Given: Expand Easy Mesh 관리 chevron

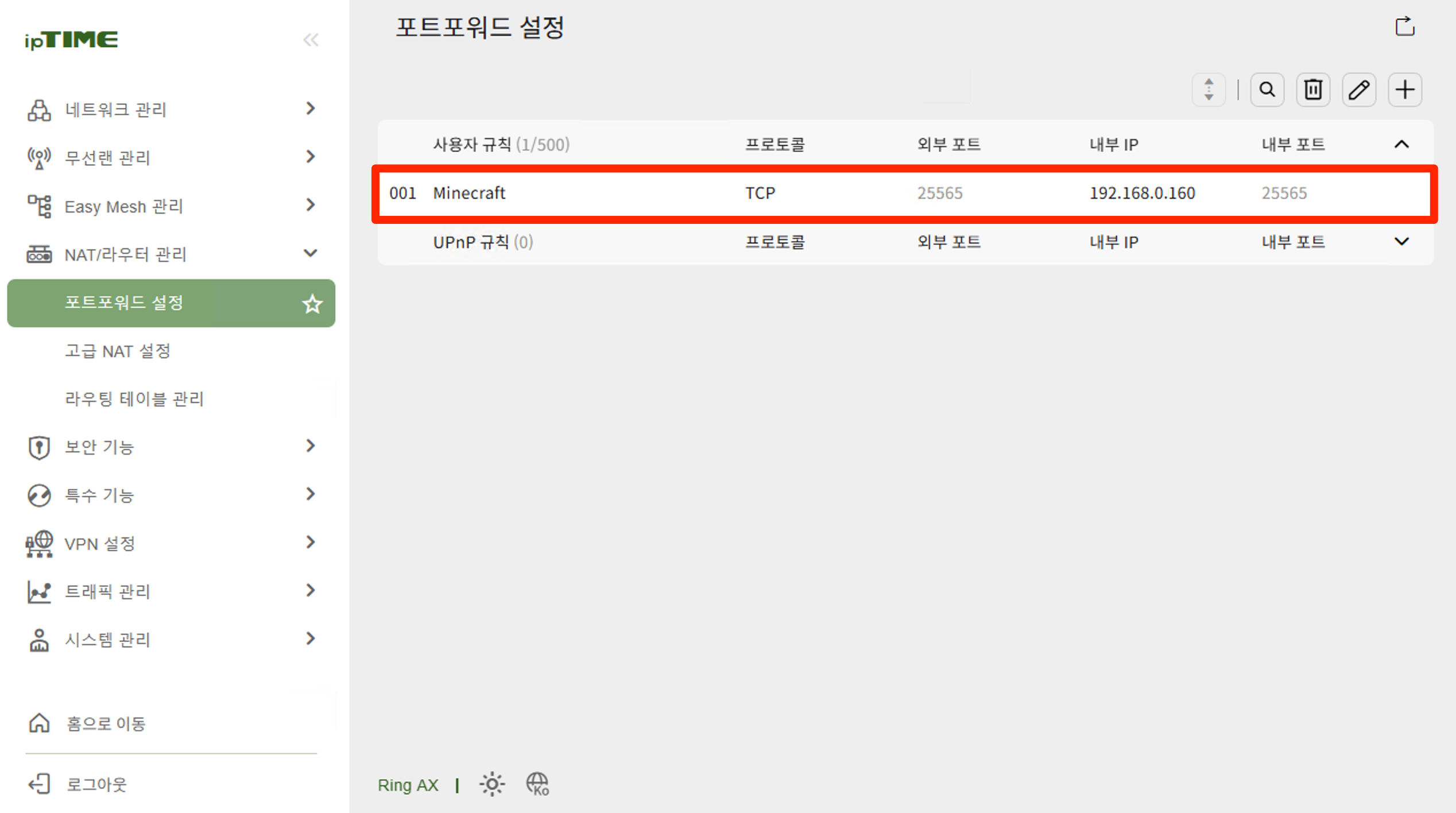Looking at the screenshot, I should (x=311, y=205).
